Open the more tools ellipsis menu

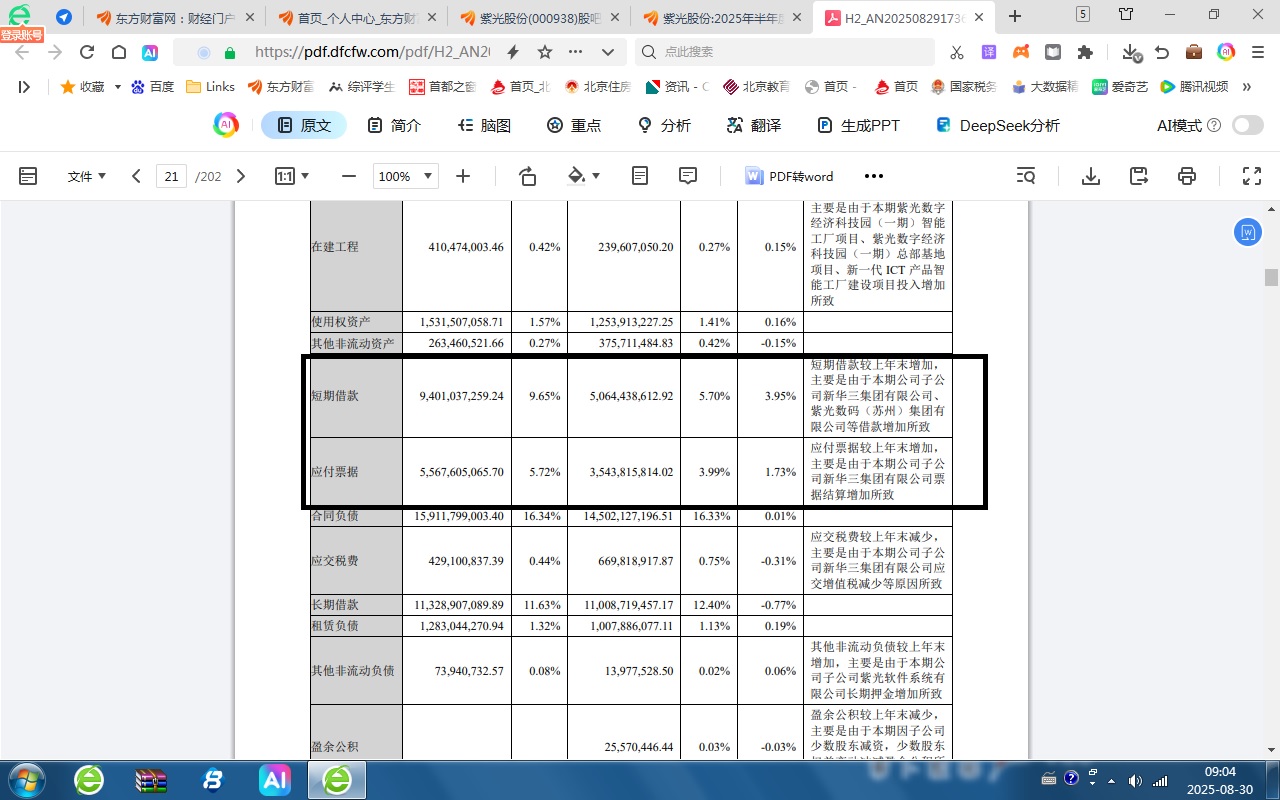(x=874, y=176)
